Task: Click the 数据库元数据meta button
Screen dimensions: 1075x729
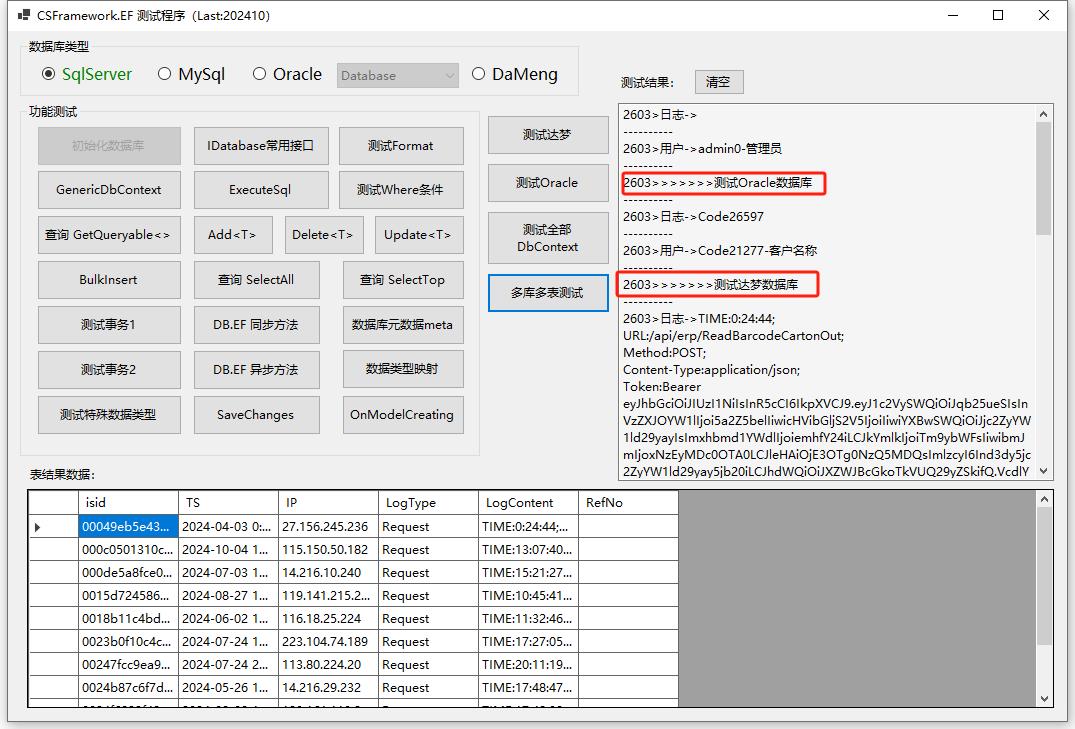Action: coord(403,325)
